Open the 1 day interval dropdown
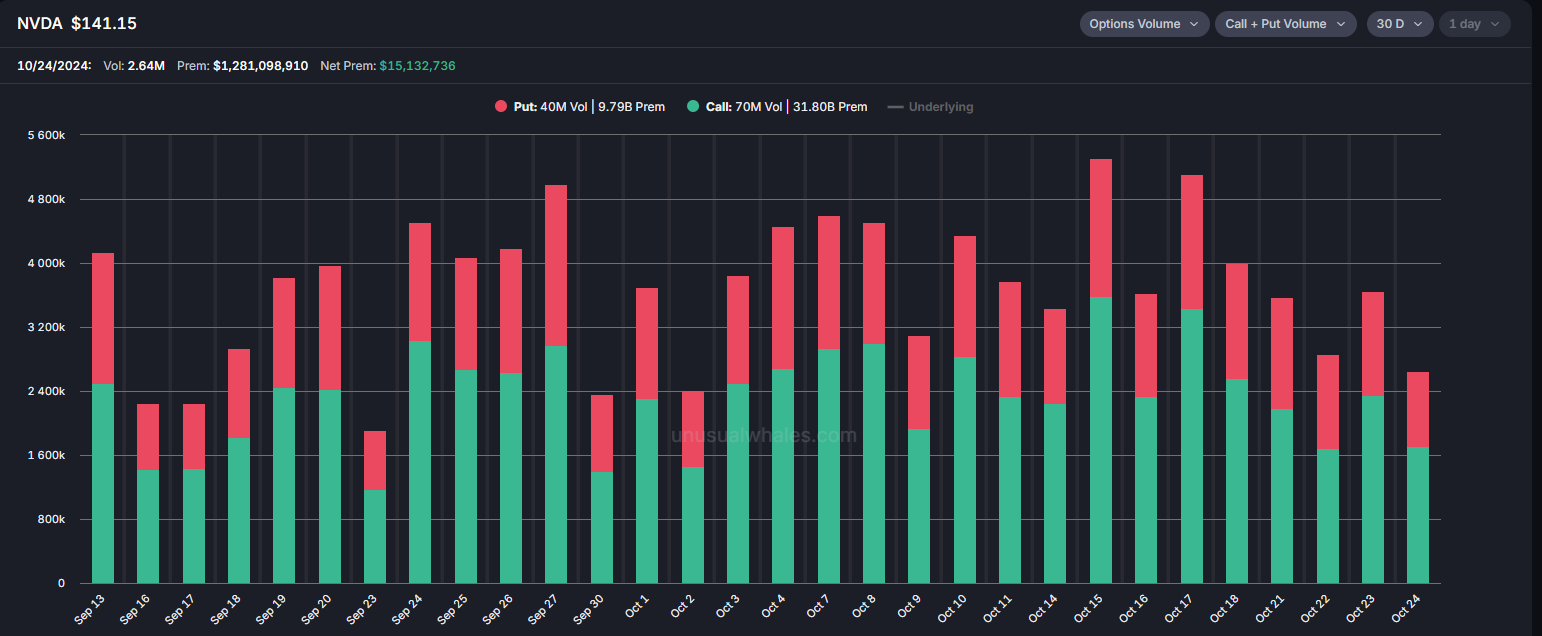This screenshot has height=636, width=1542. coord(1474,24)
